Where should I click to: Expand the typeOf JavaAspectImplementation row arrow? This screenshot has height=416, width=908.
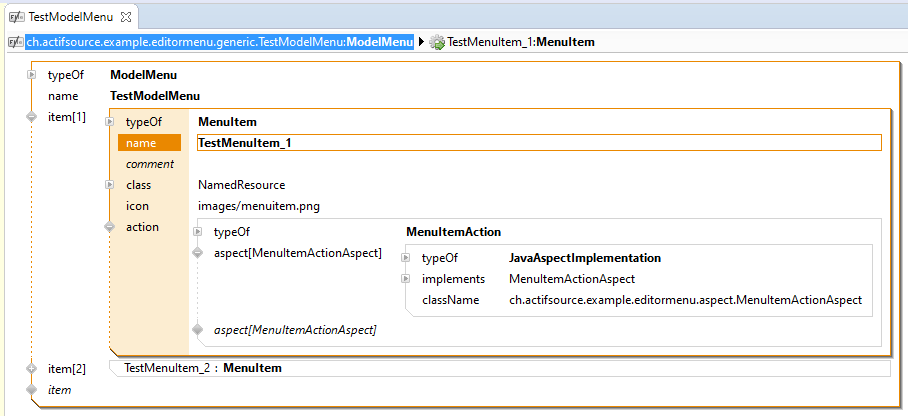tap(405, 258)
